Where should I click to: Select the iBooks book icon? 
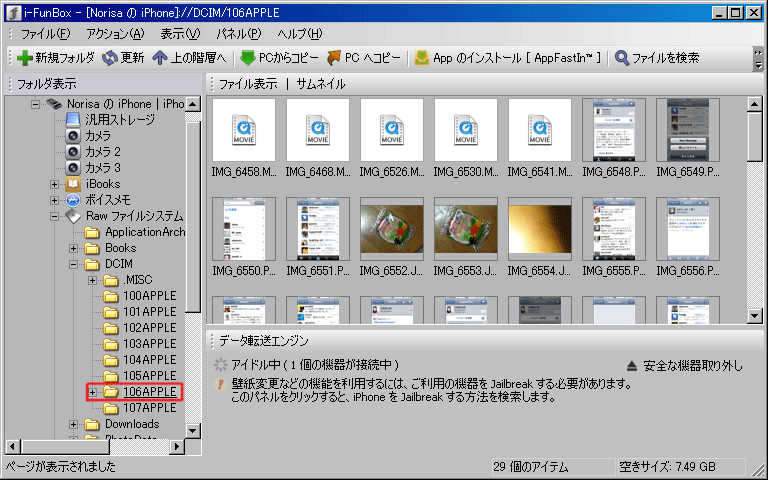click(x=72, y=184)
